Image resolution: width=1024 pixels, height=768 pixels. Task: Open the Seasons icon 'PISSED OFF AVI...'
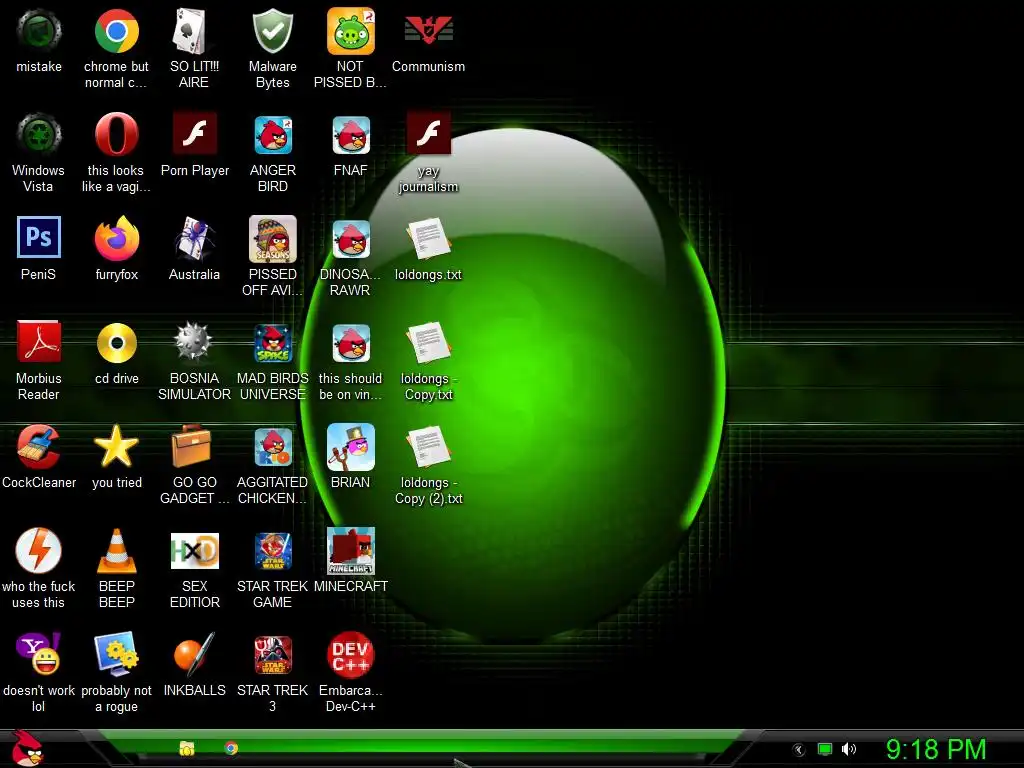(272, 239)
